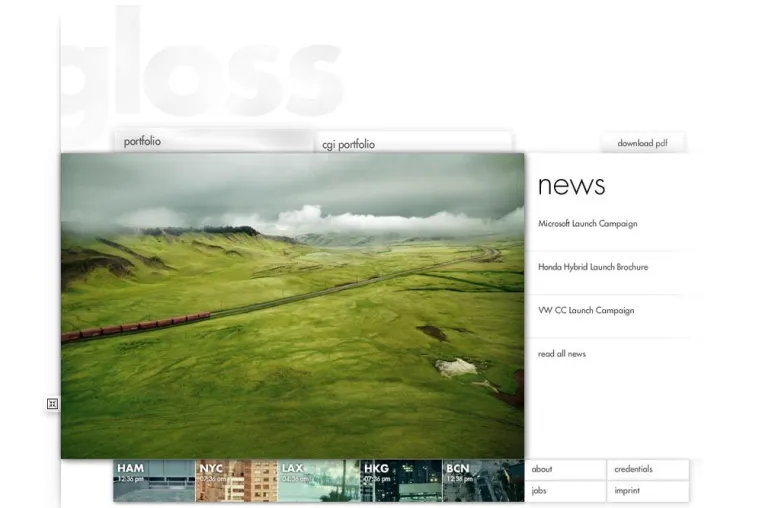Click the fullscreen grid icon beside the photo
Screen dimensions: 762x508
[x=52, y=403]
